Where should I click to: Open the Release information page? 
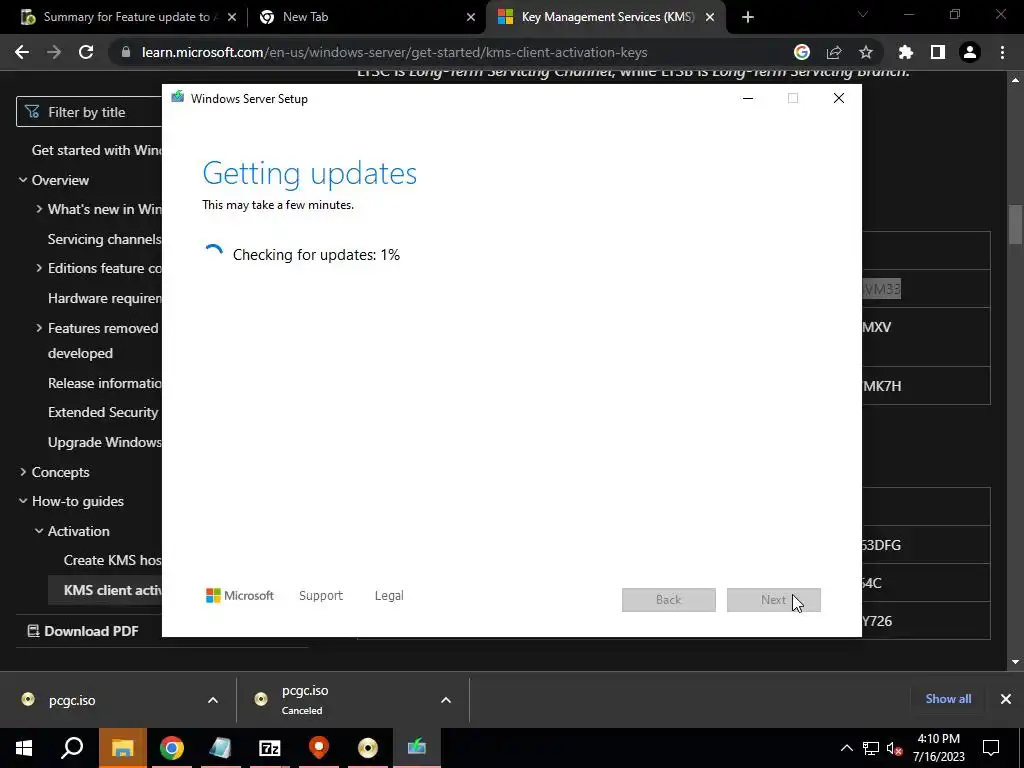click(x=104, y=383)
